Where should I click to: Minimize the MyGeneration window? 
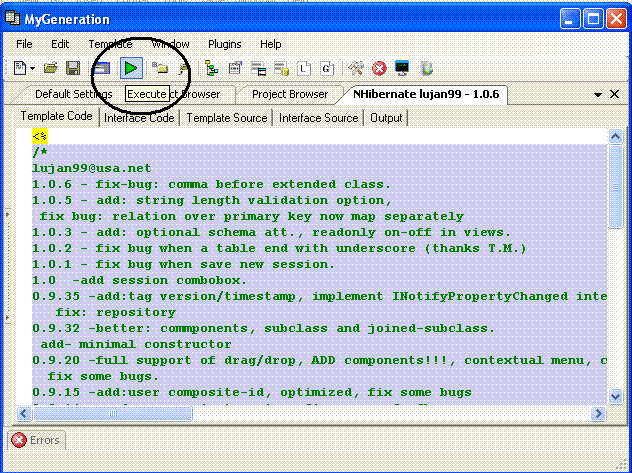coord(570,19)
